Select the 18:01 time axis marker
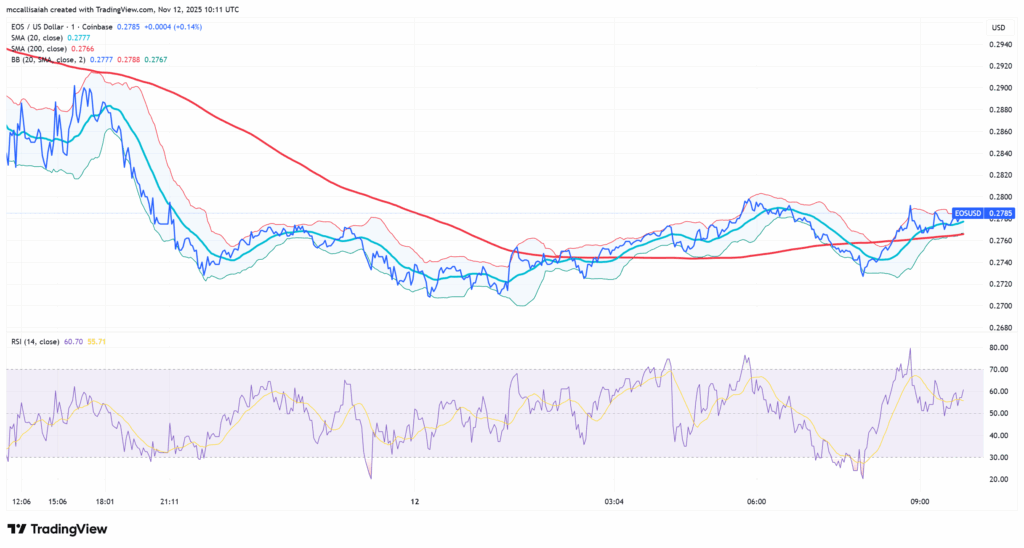 coord(104,501)
